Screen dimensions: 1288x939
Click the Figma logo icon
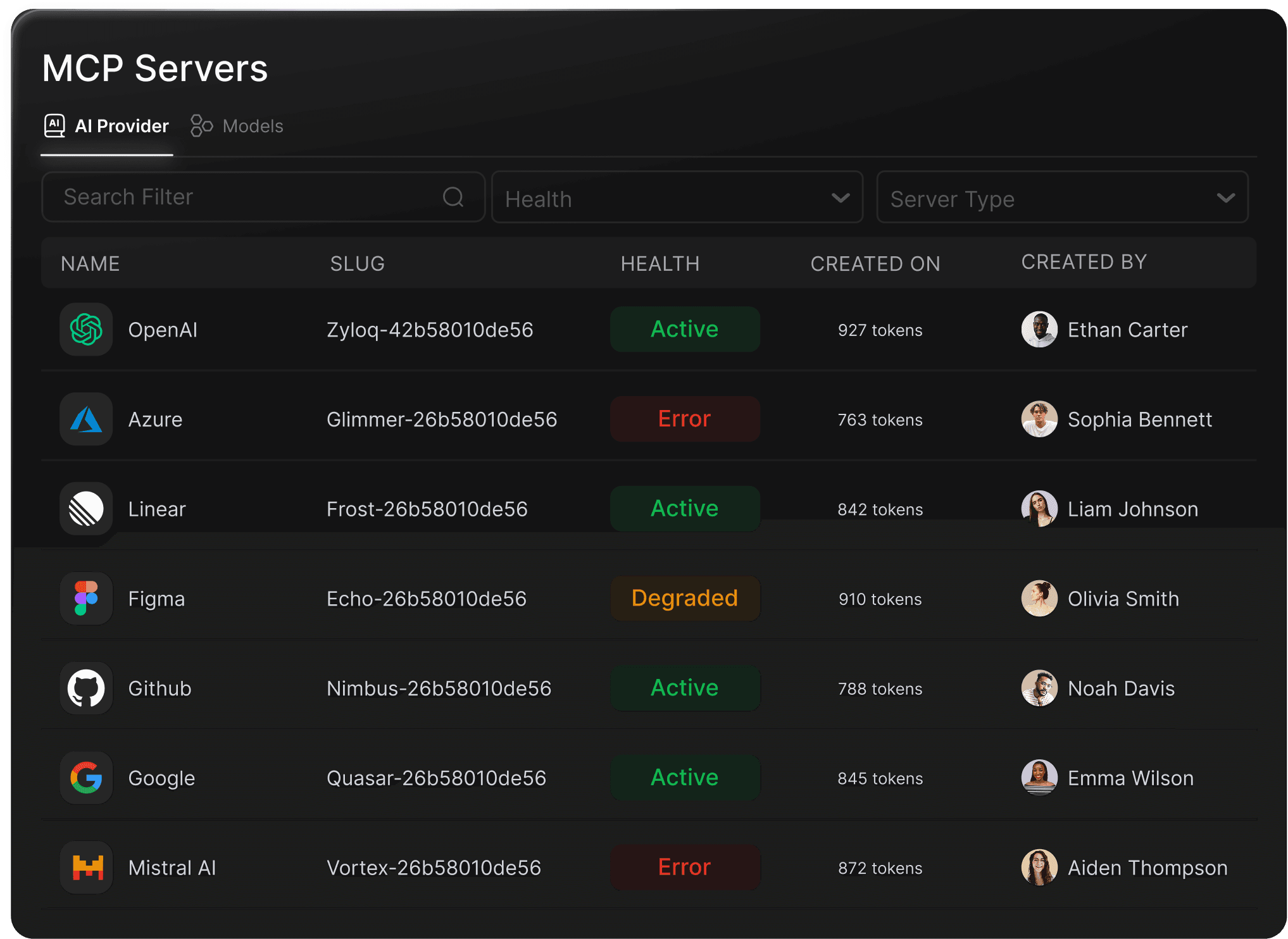pos(86,599)
